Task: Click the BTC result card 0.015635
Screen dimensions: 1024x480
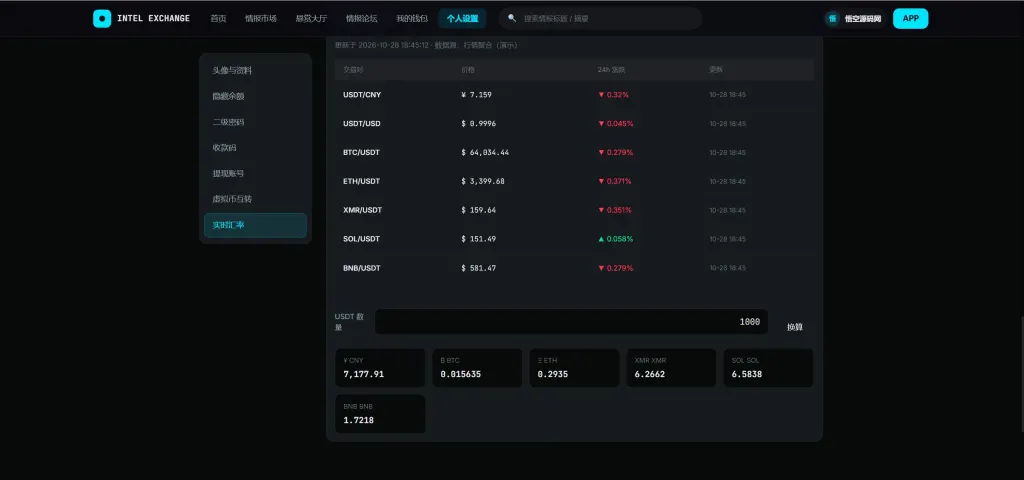Action: (477, 368)
